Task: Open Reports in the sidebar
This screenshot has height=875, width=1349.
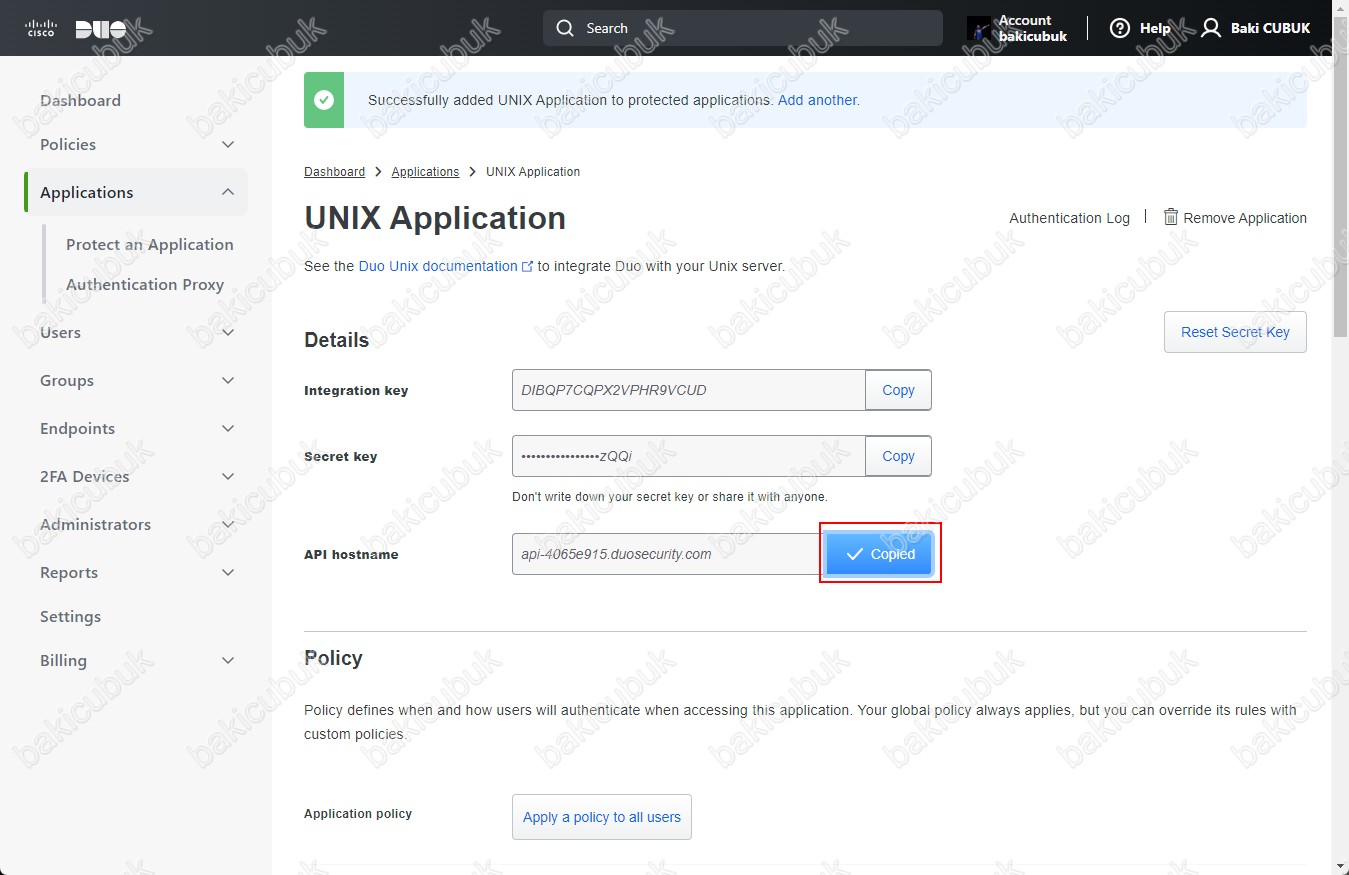Action: [x=69, y=572]
